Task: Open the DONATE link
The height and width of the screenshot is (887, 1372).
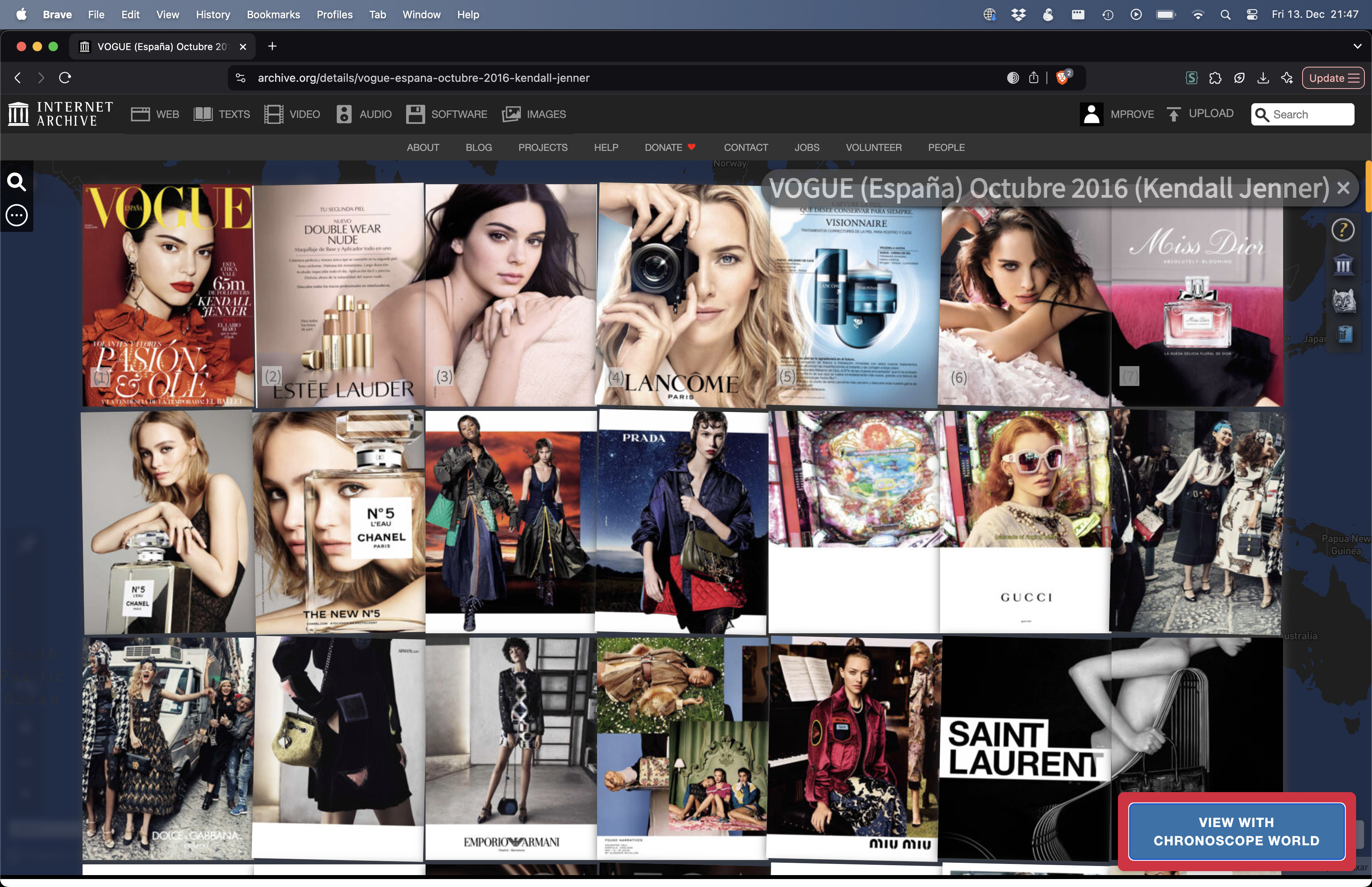Action: coord(670,147)
